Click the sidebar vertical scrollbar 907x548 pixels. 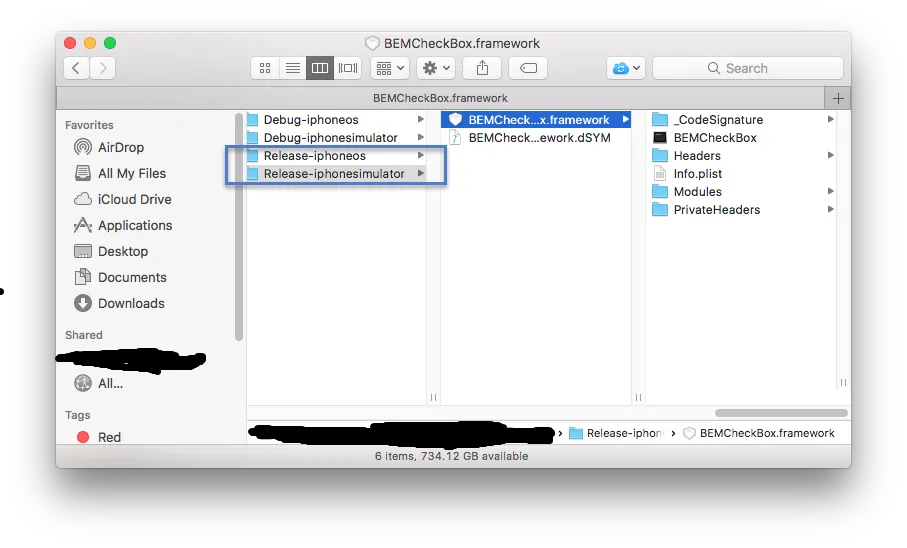click(x=239, y=227)
